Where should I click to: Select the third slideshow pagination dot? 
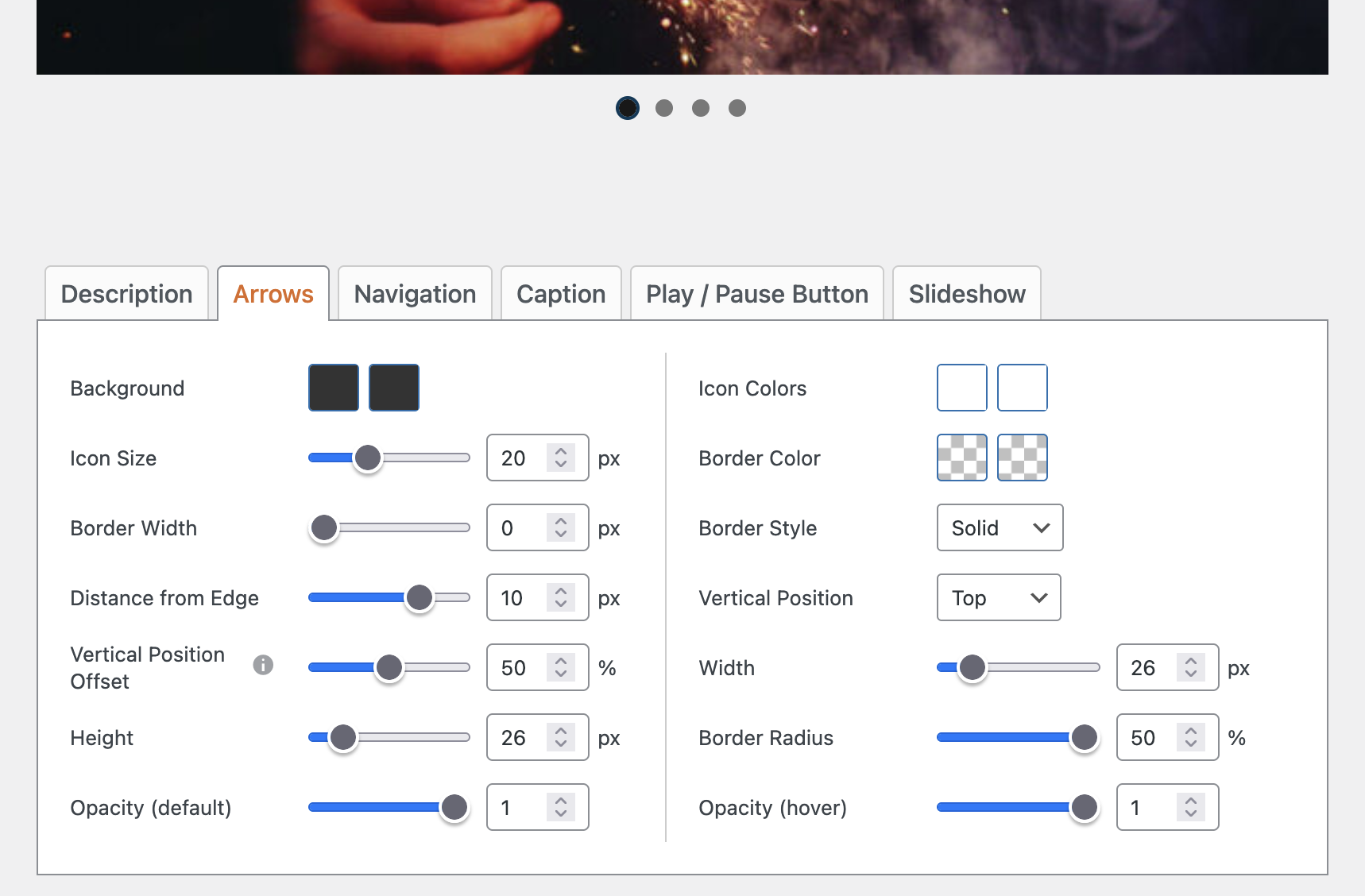701,108
